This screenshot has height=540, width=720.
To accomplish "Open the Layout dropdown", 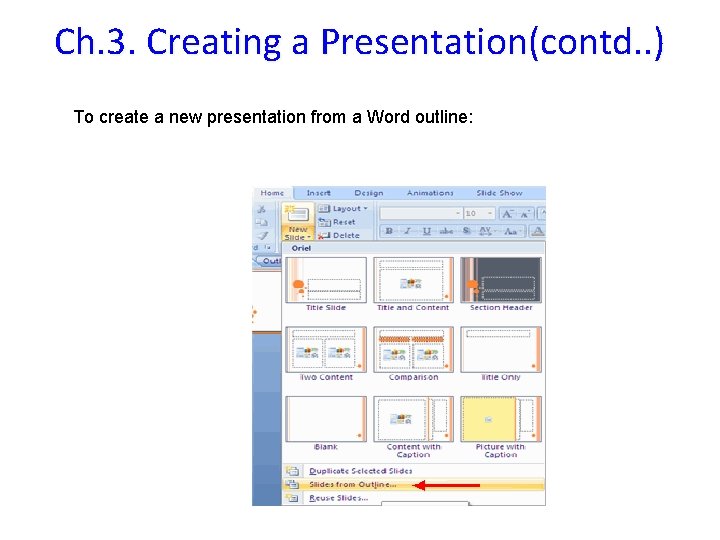I will [x=343, y=208].
